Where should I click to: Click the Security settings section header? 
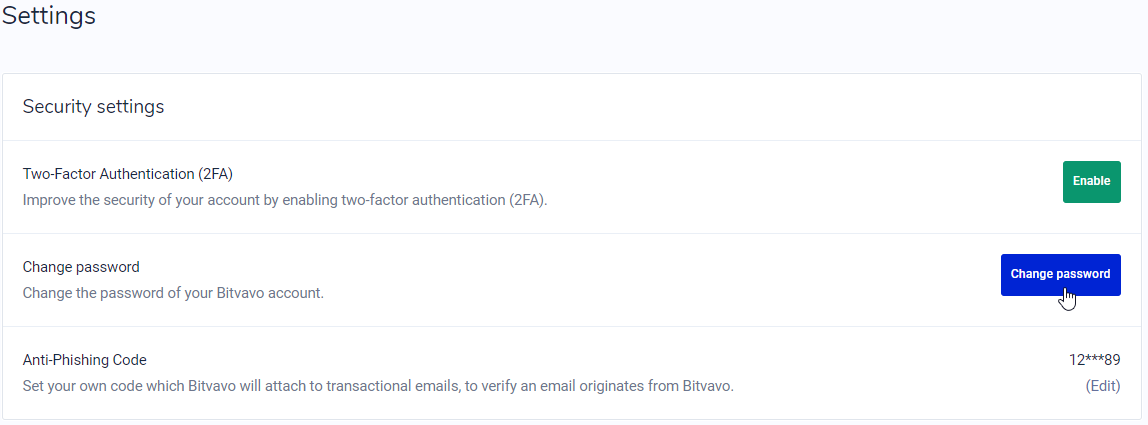tap(94, 107)
